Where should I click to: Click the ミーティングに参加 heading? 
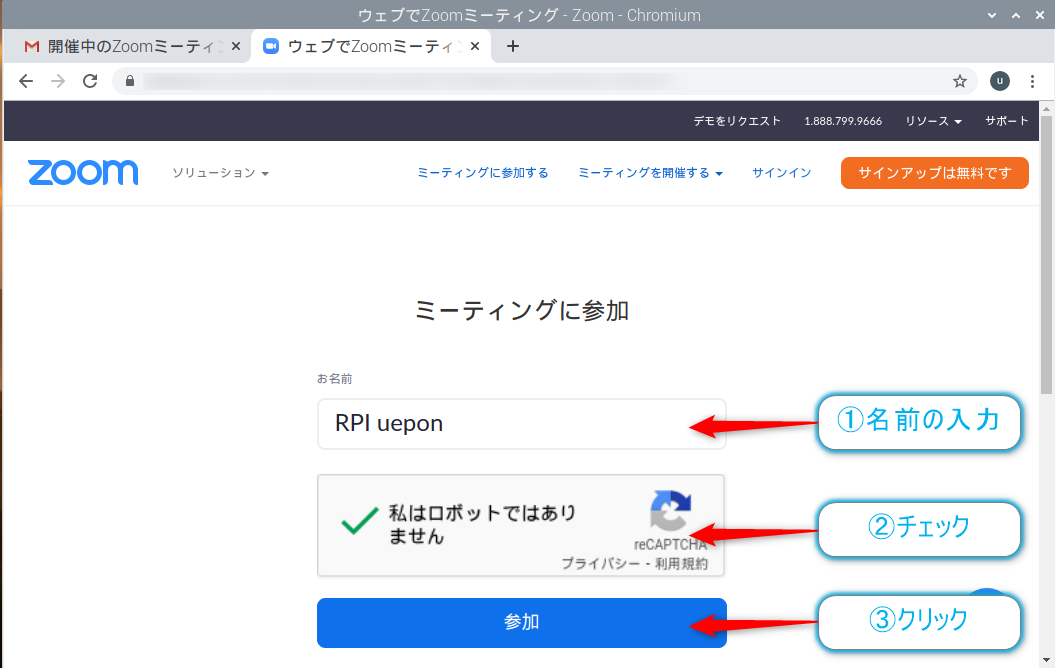(521, 311)
